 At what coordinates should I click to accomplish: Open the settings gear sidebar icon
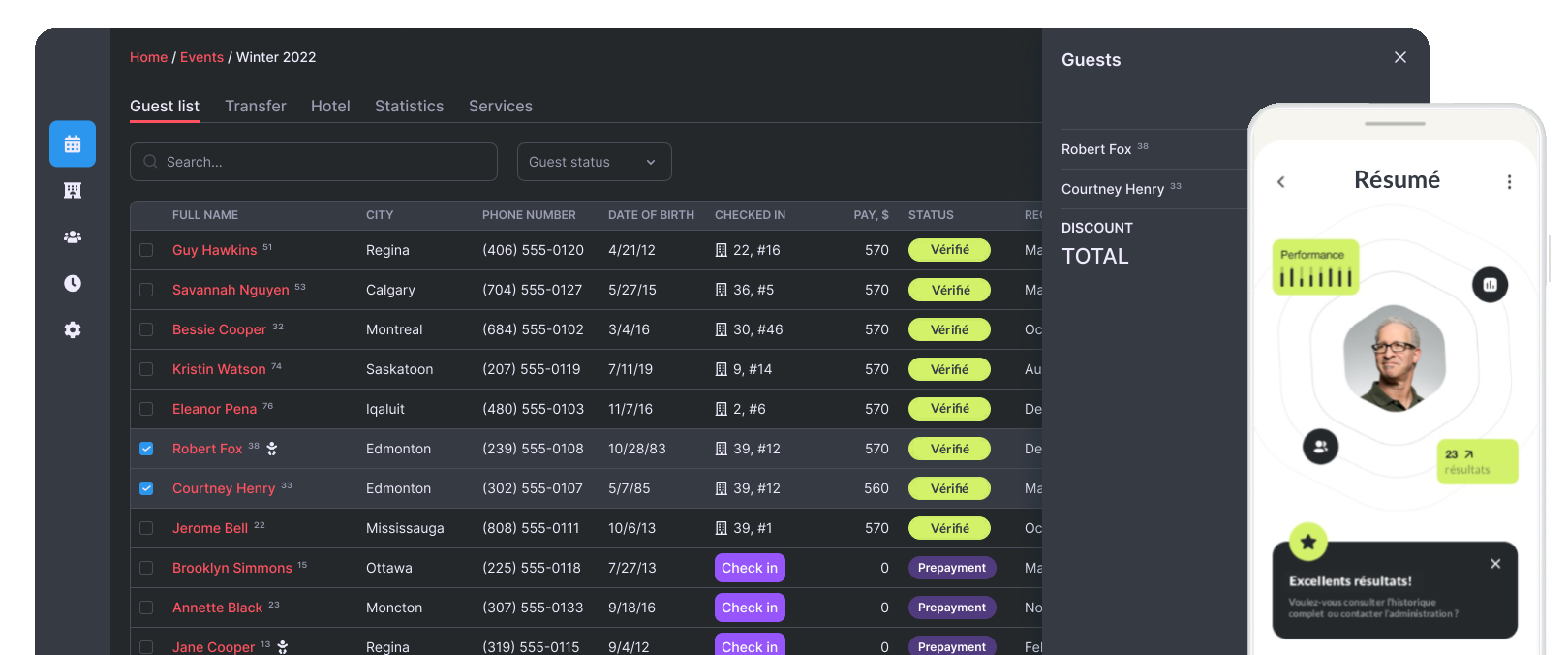click(73, 329)
